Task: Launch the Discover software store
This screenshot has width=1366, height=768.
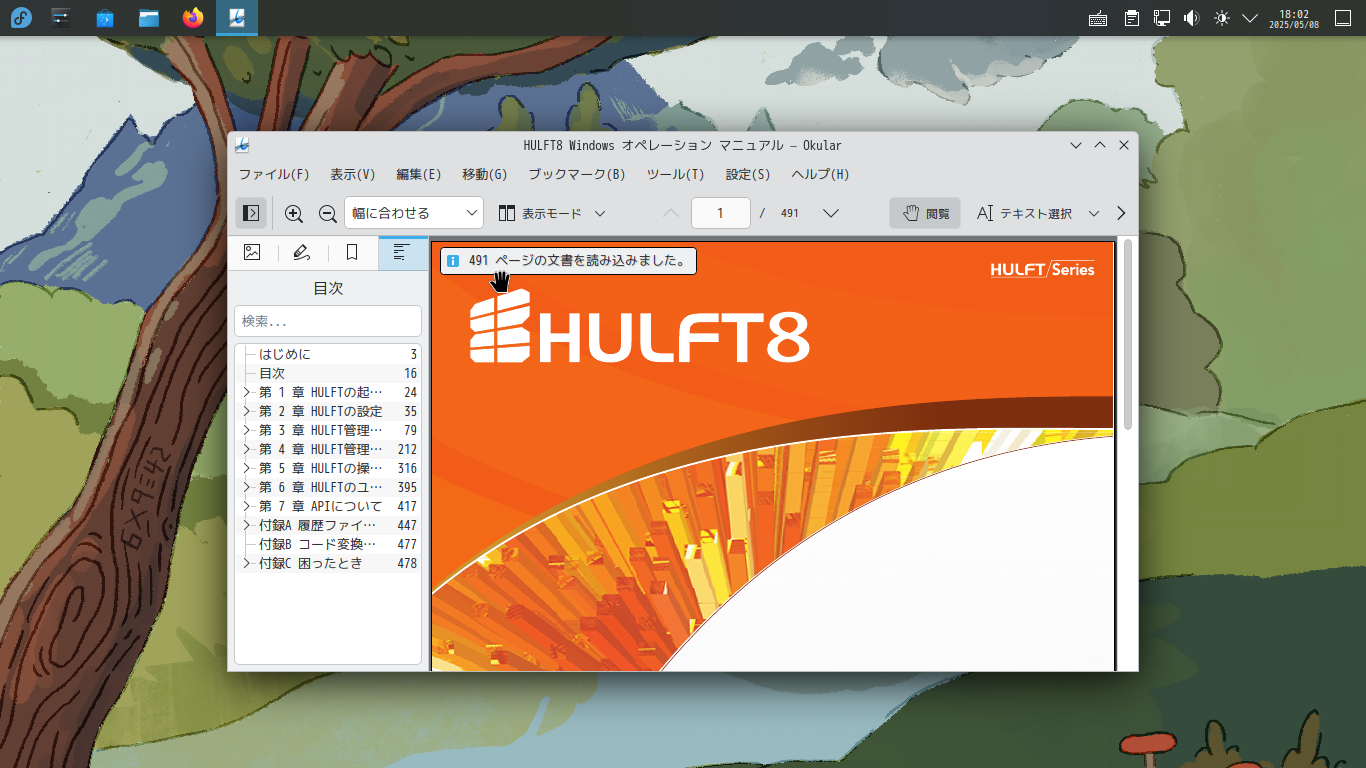Action: coord(105,17)
